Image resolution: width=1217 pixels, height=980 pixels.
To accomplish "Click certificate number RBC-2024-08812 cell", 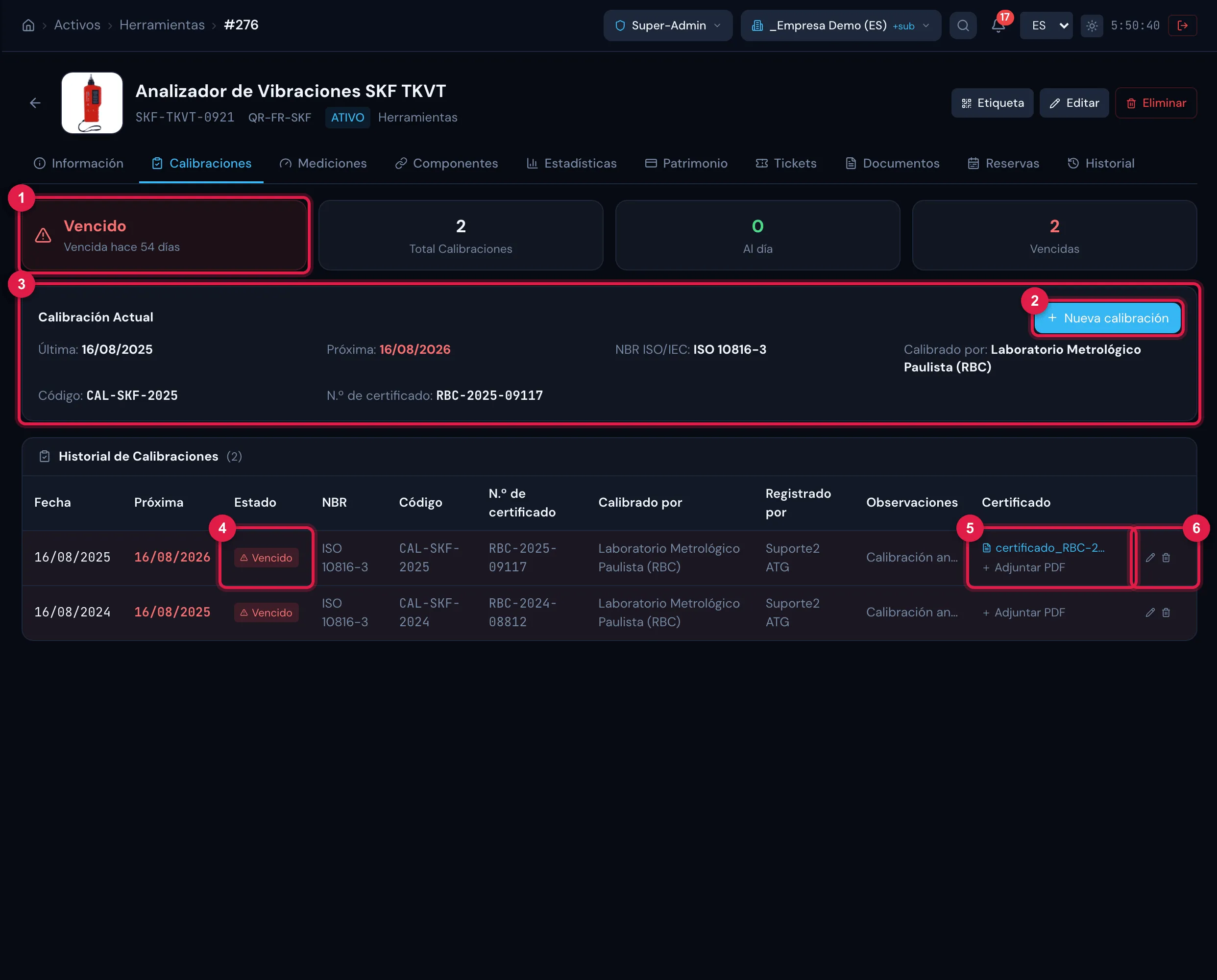I will point(523,612).
